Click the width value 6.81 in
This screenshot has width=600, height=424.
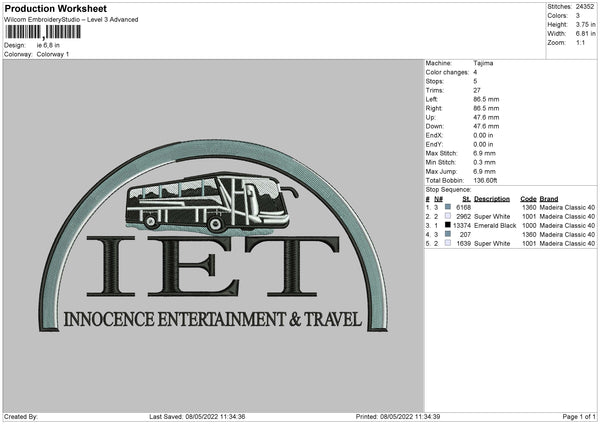pos(585,34)
